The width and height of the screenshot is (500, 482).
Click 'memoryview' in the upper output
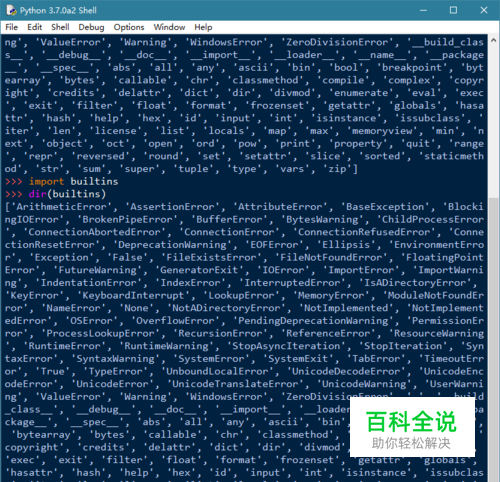[382, 131]
